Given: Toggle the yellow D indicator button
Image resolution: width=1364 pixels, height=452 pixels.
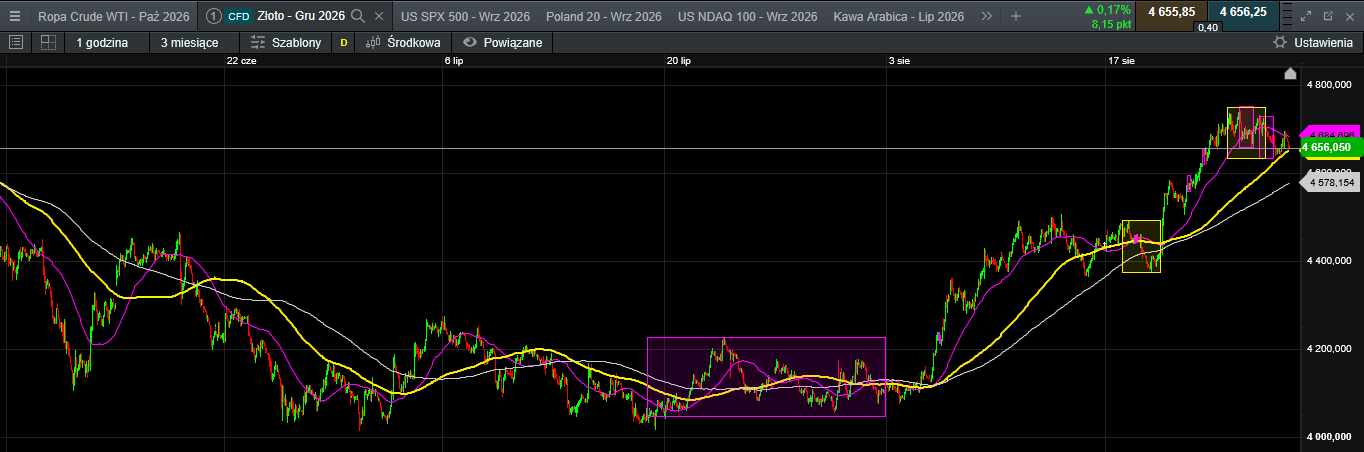Looking at the screenshot, I should (x=344, y=42).
